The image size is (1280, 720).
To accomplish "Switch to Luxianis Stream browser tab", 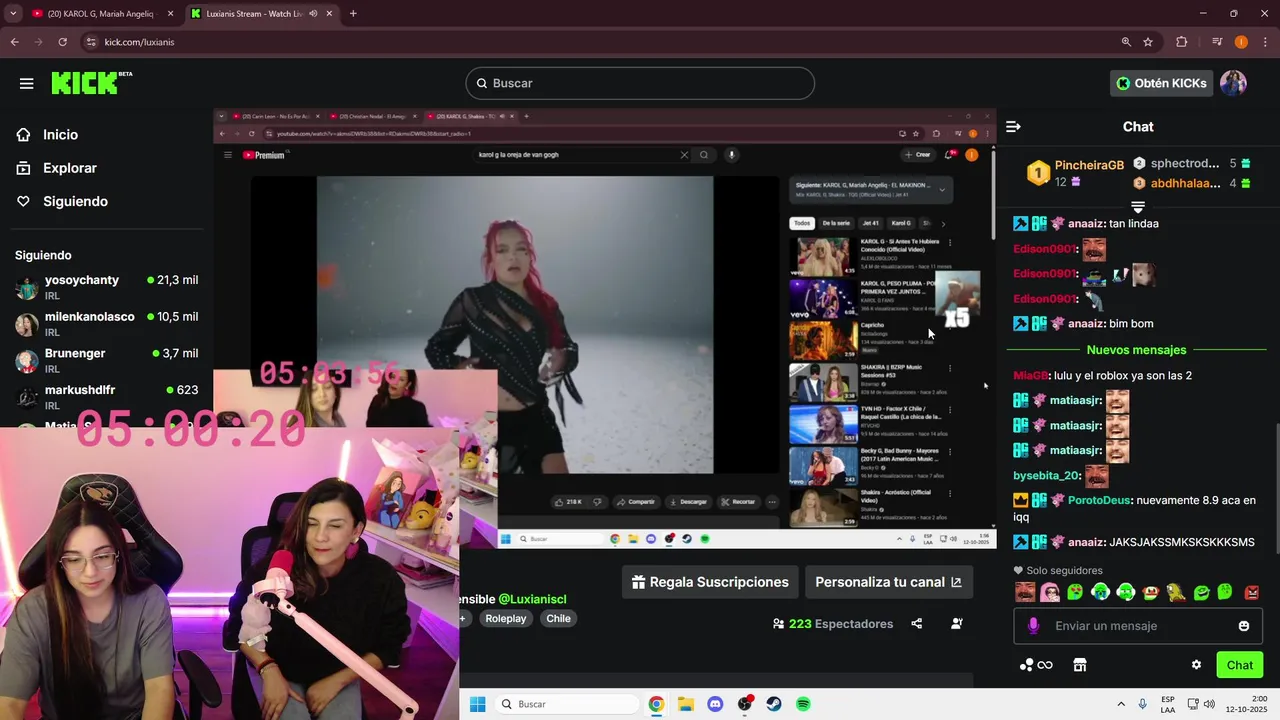I will pos(260,14).
